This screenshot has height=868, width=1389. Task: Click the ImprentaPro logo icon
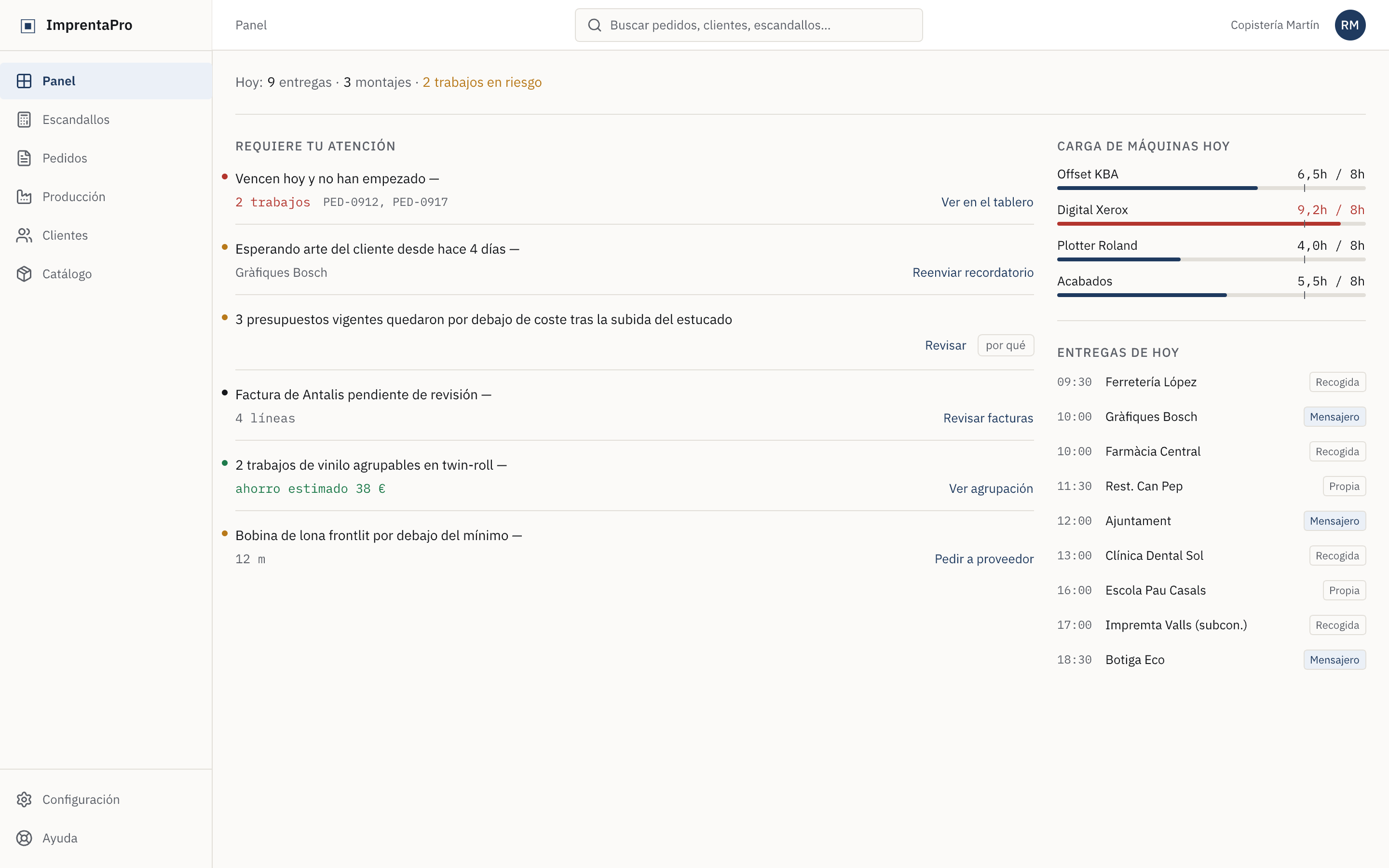(x=27, y=25)
